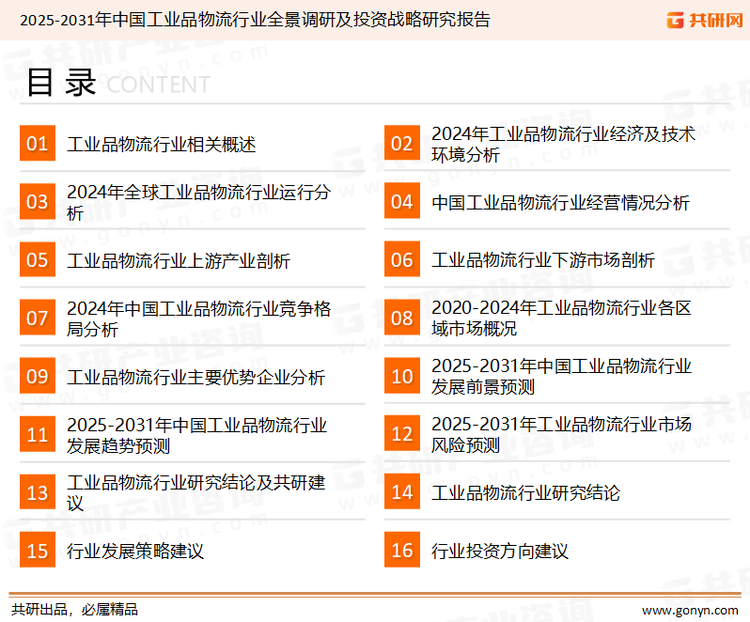Screen dimensions: 750x622
Task: Click the orange 04 number badge
Action: tap(402, 201)
